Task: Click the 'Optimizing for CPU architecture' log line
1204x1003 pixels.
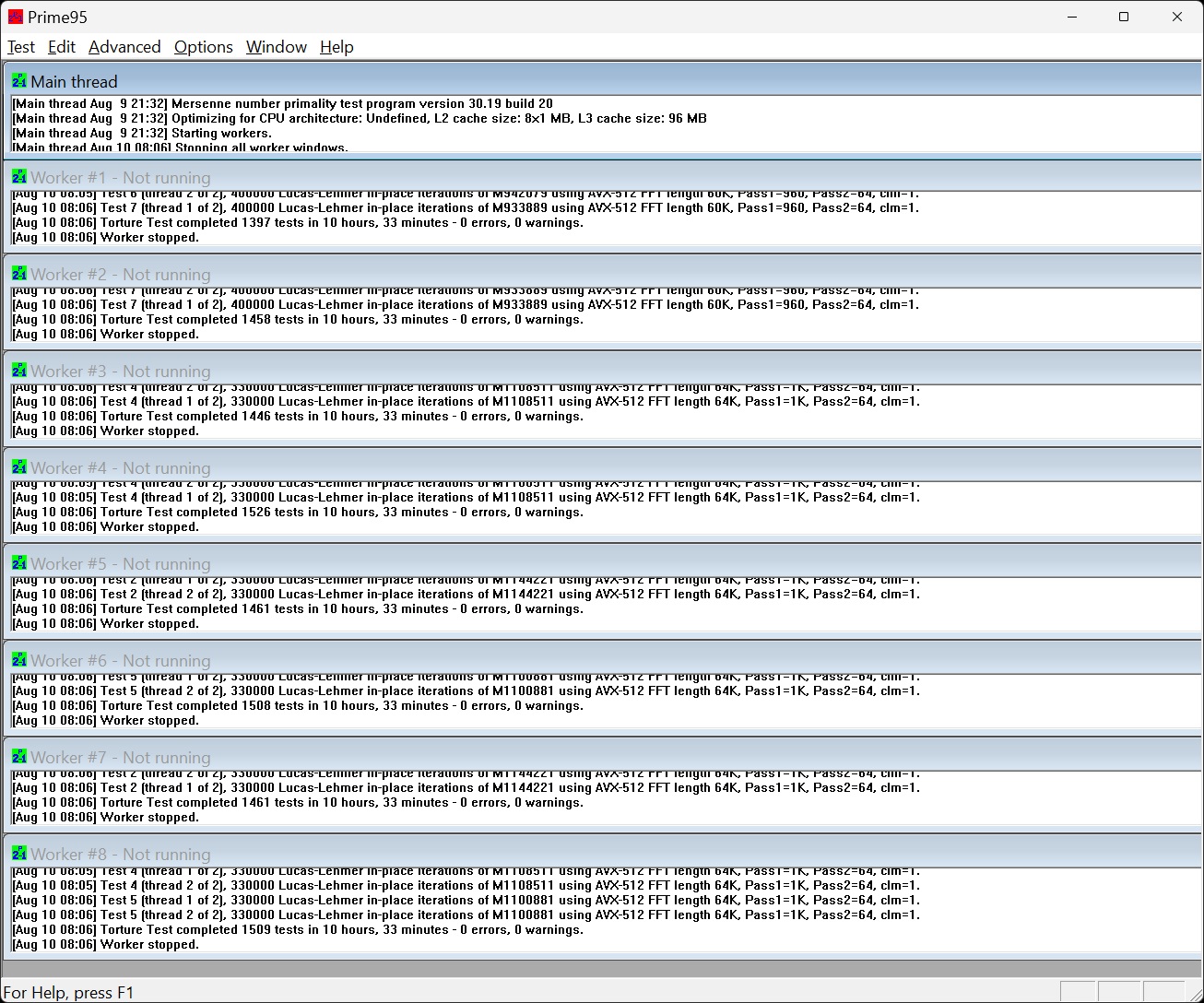Action: pyautogui.click(x=360, y=118)
